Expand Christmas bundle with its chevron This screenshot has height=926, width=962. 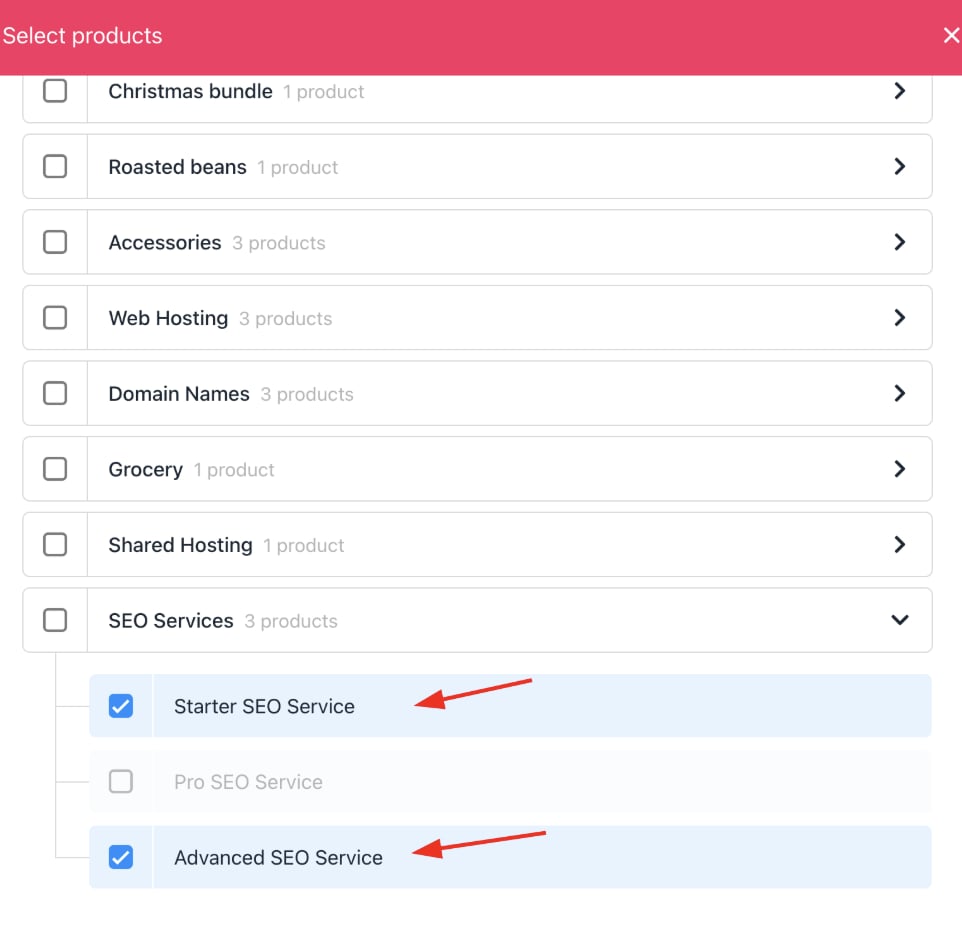899,91
